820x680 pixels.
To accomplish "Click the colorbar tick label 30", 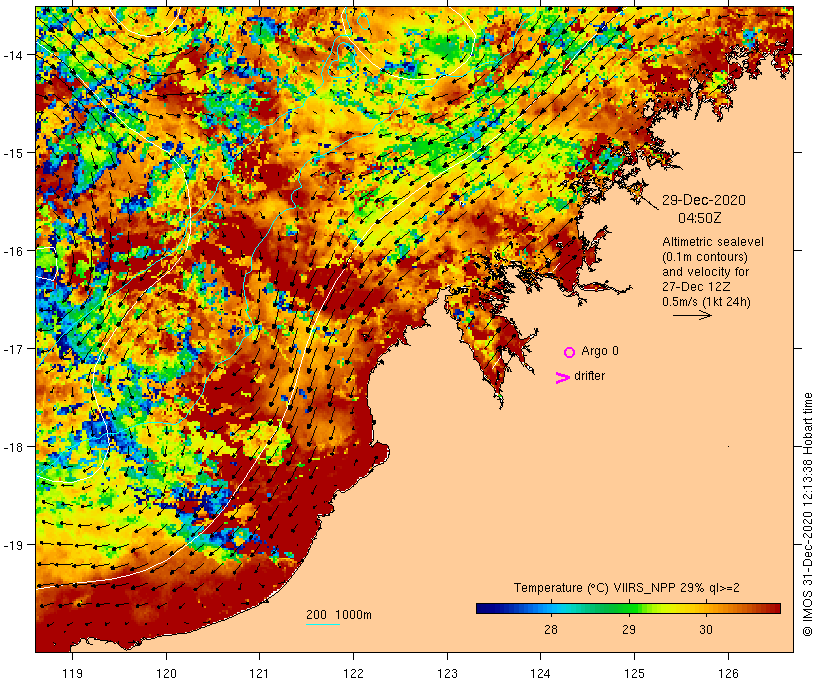I will pyautogui.click(x=706, y=629).
